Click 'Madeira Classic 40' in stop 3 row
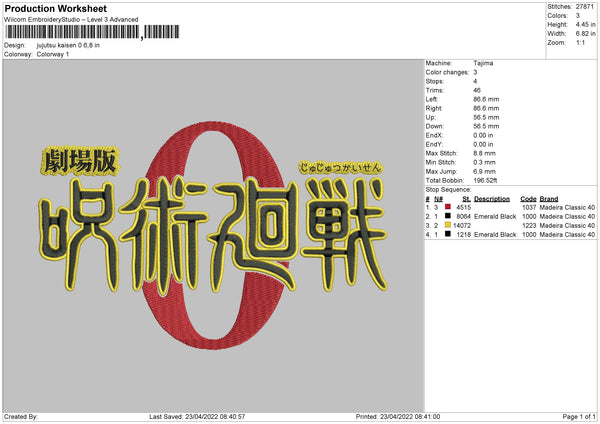 coord(567,225)
